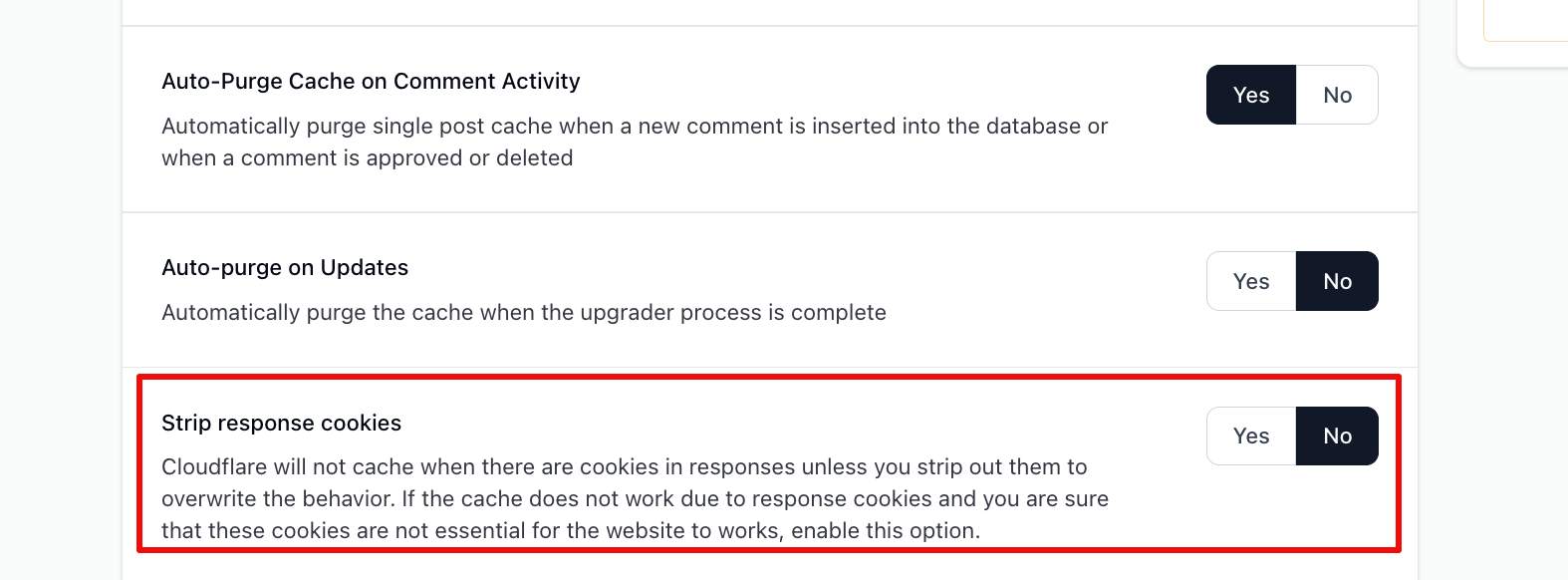Click the "Auto-Purge Cache on Comment Activity" heading

371,82
